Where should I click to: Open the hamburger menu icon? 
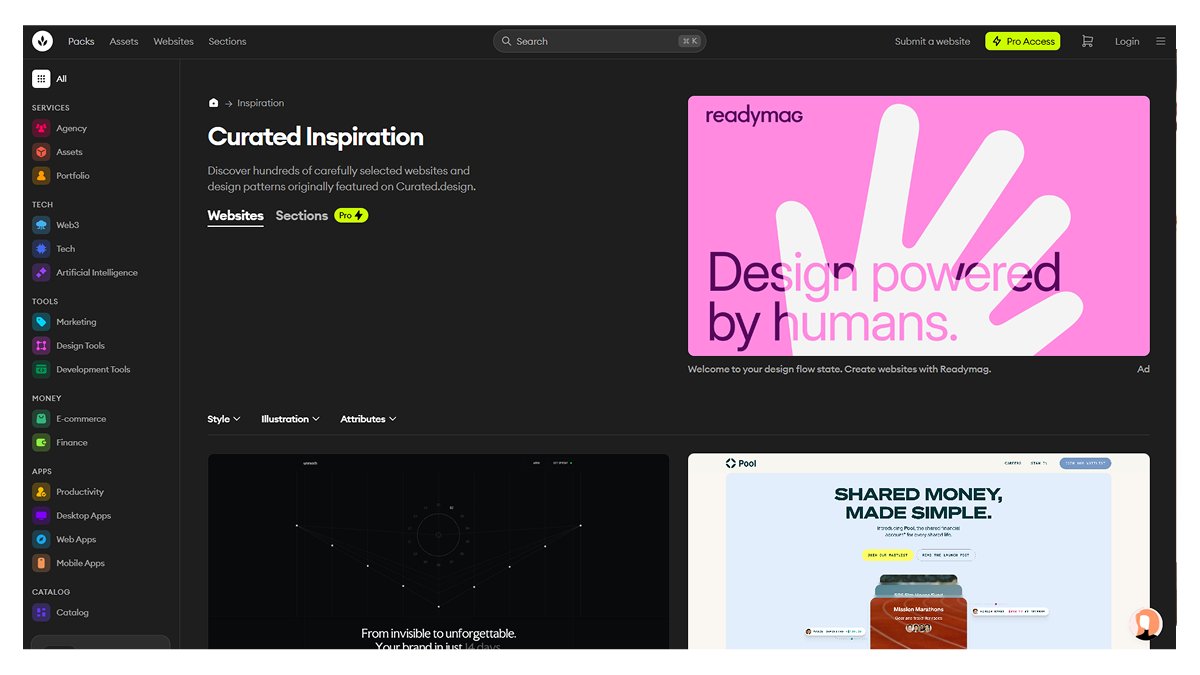pos(1160,41)
